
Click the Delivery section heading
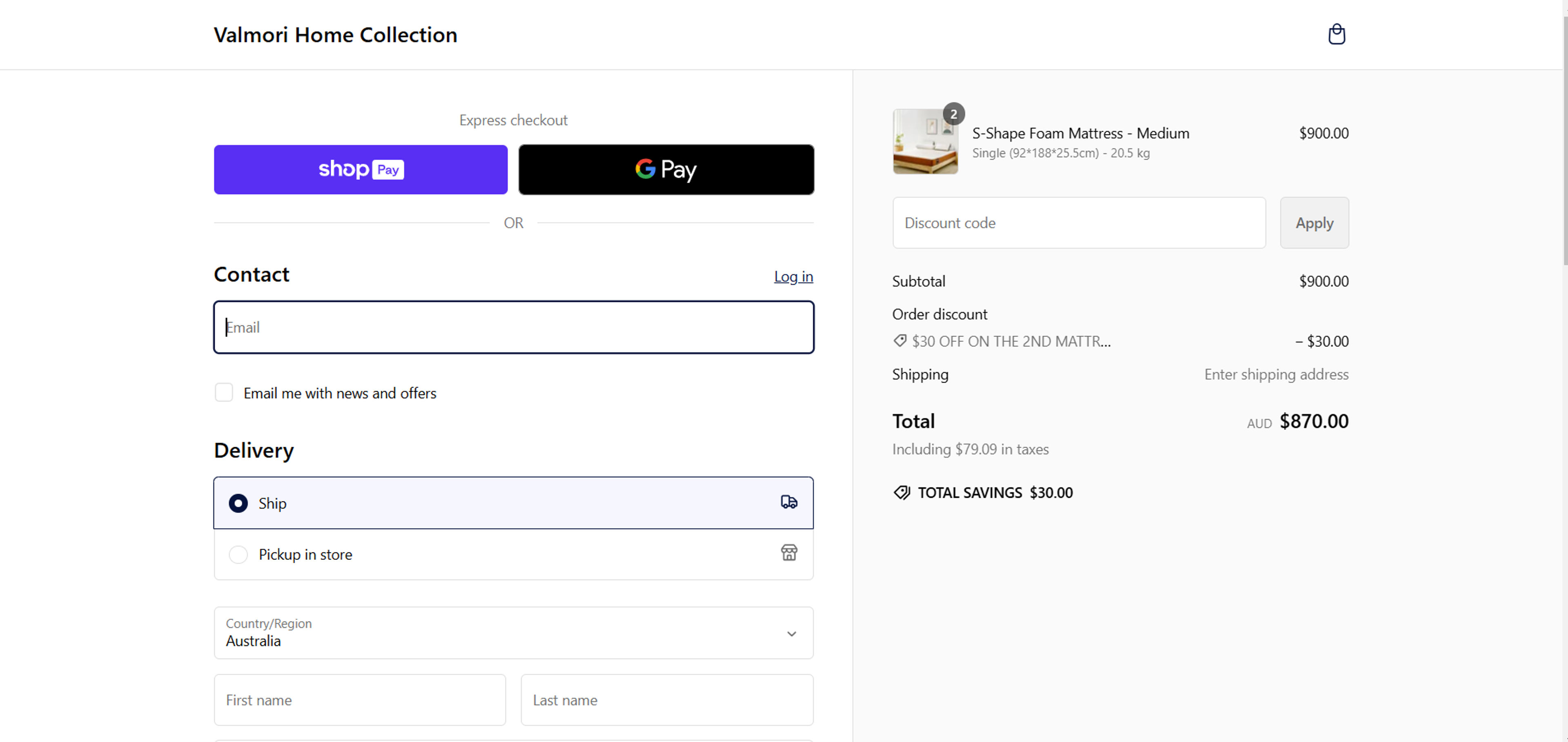pyautogui.click(x=254, y=450)
